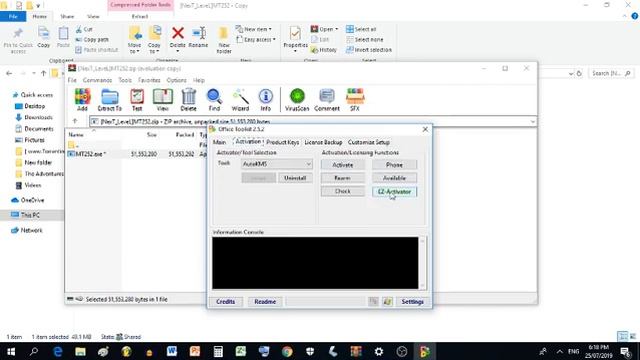This screenshot has width=640, height=360.
Task: Open WinRAR Favorites menu
Action: click(149, 80)
